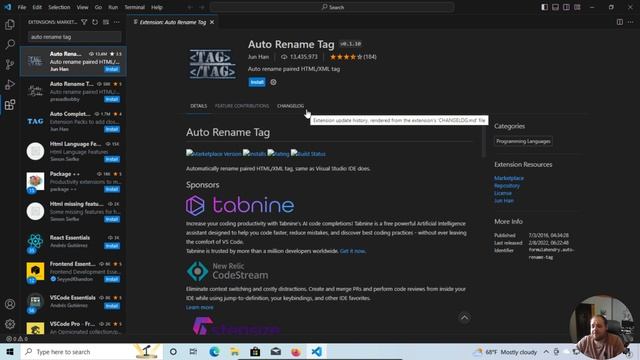
Task: Close the Auto Rename Tag editor tab
Action: tap(212, 22)
